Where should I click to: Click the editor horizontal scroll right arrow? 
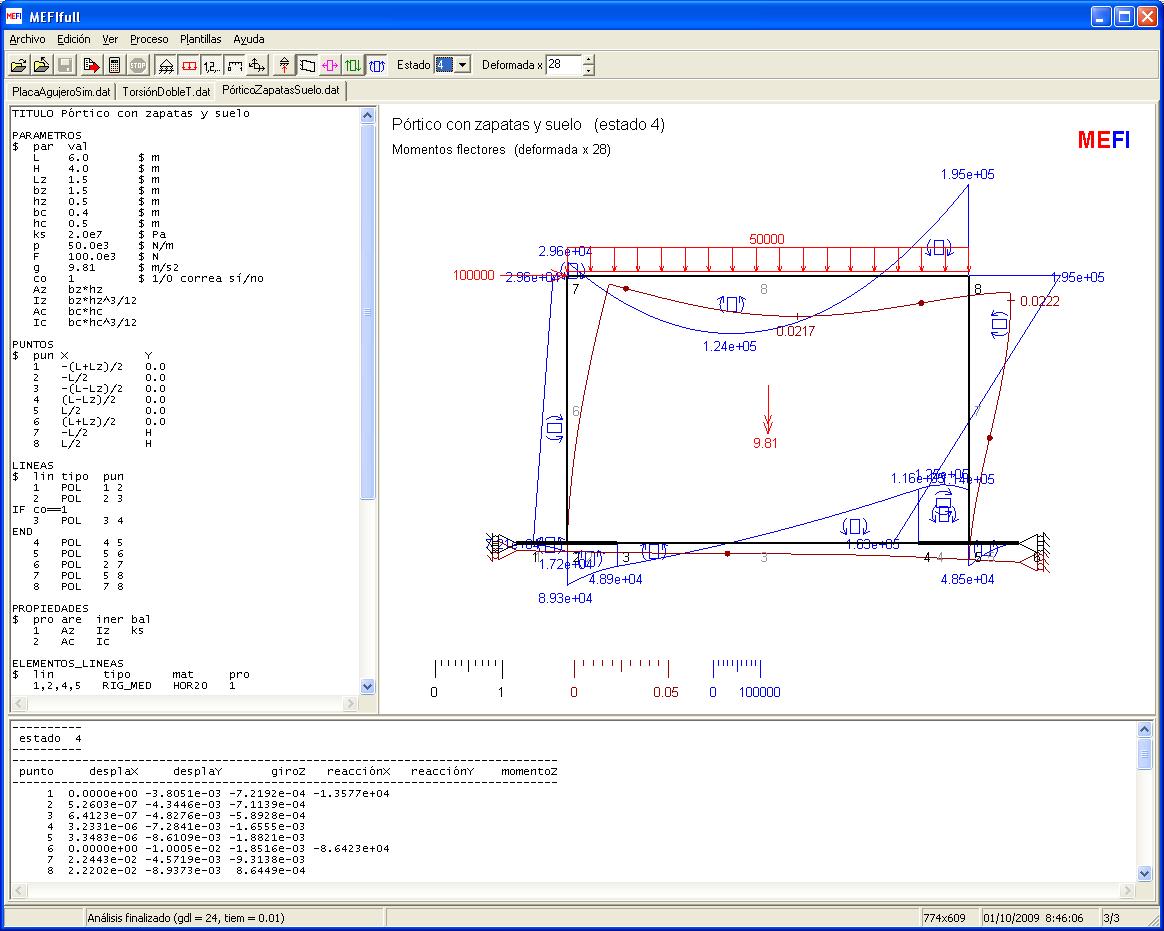[x=350, y=703]
